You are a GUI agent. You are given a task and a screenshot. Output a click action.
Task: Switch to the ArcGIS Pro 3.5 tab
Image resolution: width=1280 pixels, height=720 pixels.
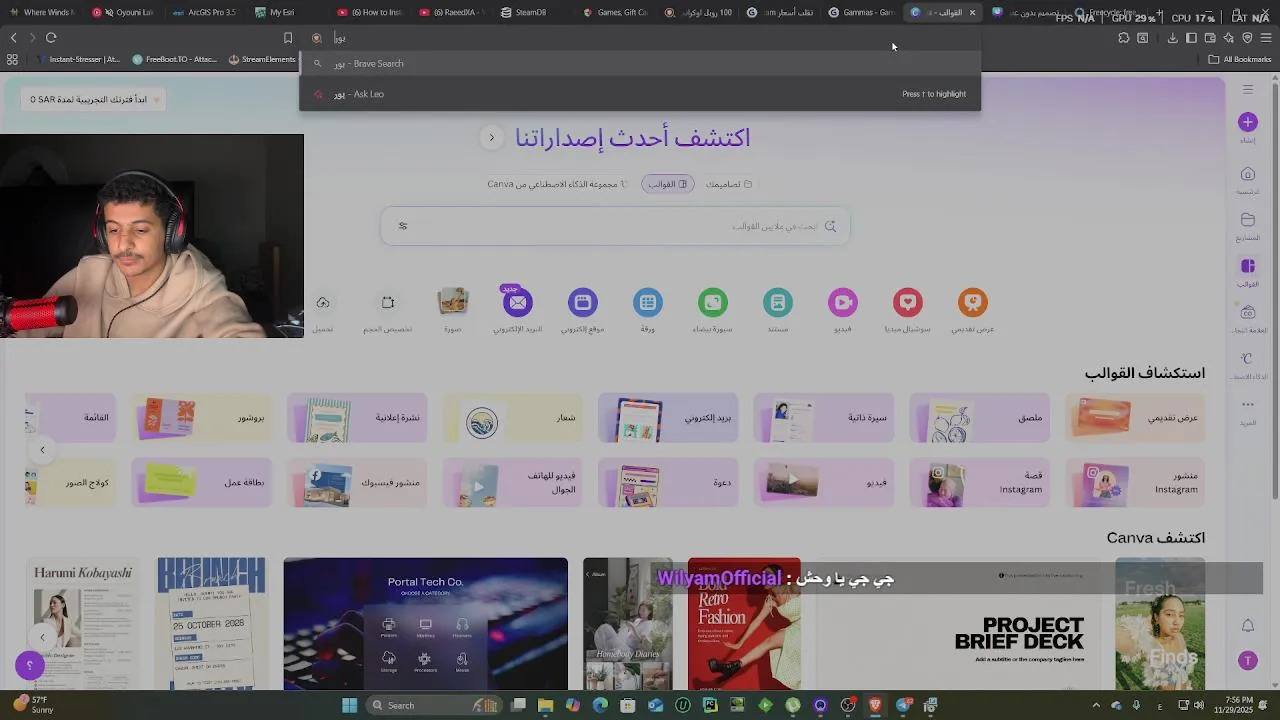[205, 12]
